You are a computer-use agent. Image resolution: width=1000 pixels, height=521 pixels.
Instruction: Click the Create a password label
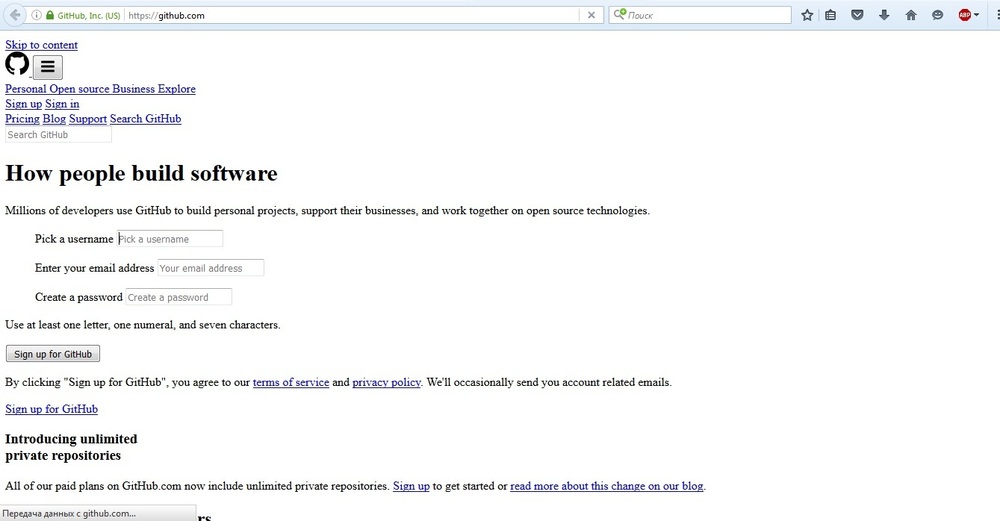click(x=78, y=297)
